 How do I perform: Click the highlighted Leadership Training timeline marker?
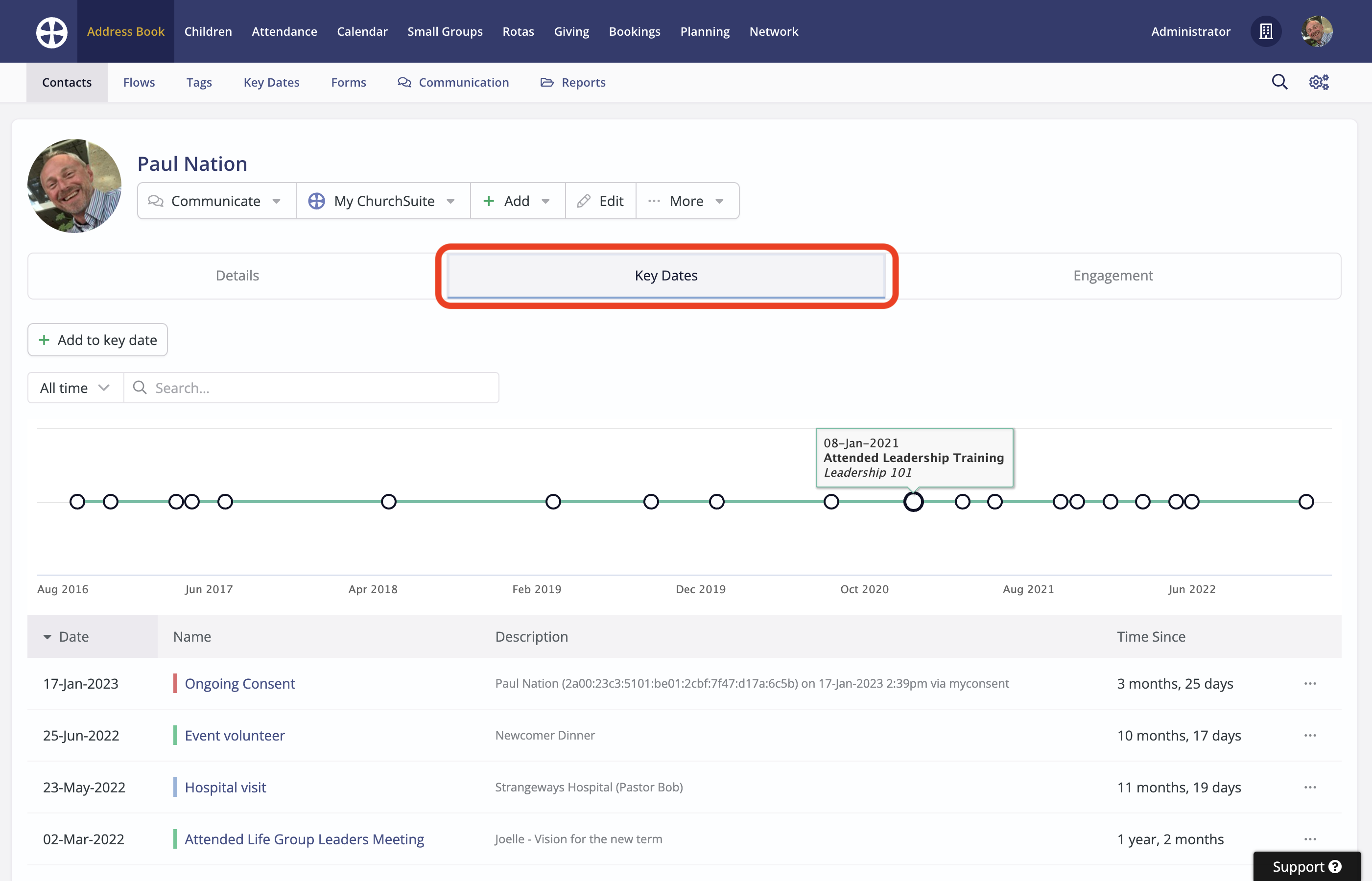pos(913,502)
